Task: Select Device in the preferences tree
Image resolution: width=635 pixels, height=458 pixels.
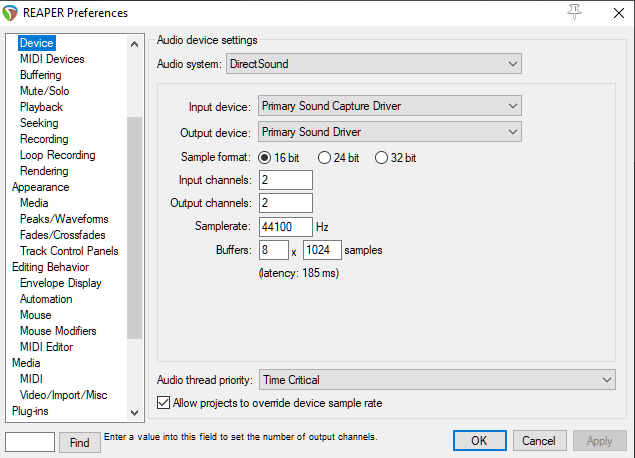Action: [x=37, y=43]
